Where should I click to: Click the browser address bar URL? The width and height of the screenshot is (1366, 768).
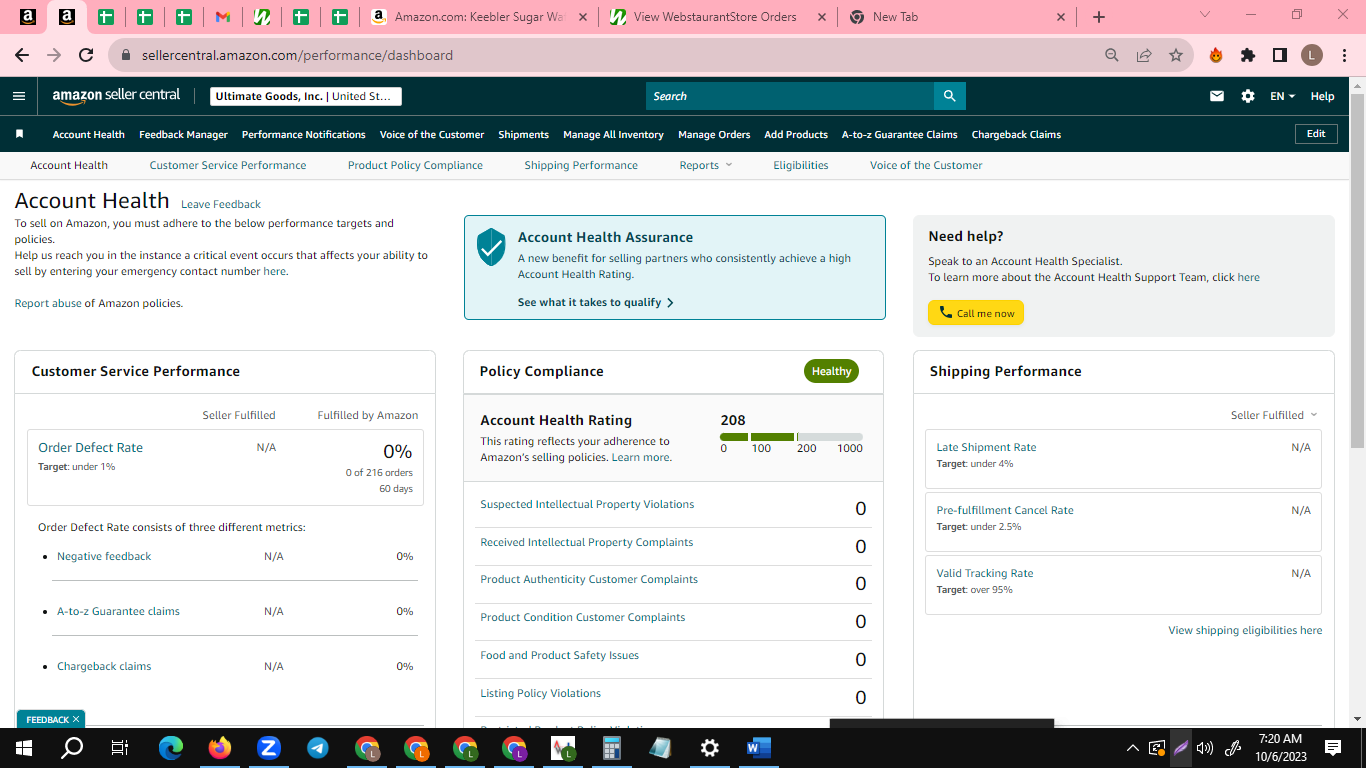[x=297, y=56]
